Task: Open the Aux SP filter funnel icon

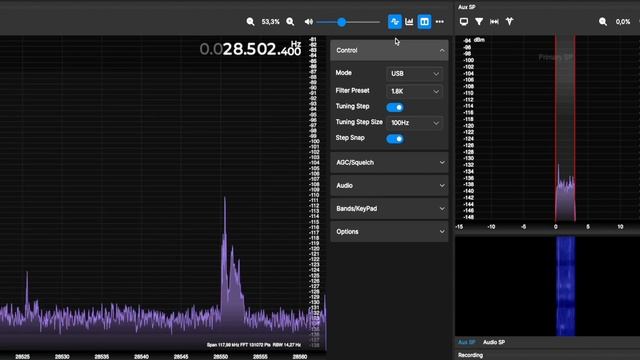Action: tap(479, 22)
